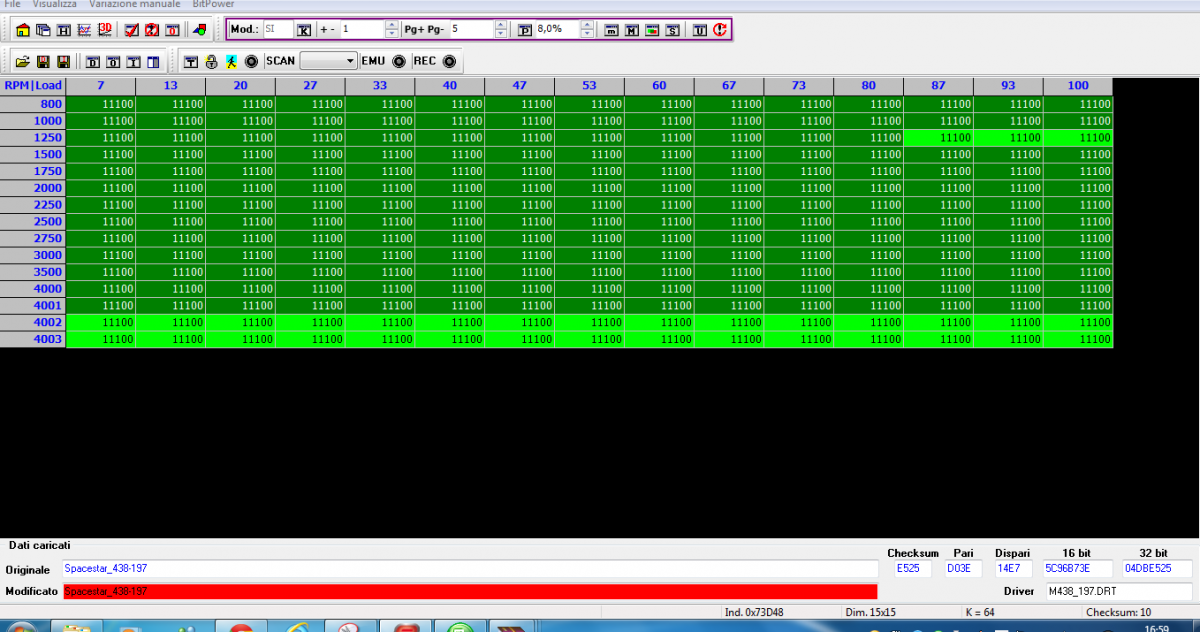Image resolution: width=1200 pixels, height=632 pixels.
Task: Click the 16 bit value 5C96B73E
Action: (1077, 569)
